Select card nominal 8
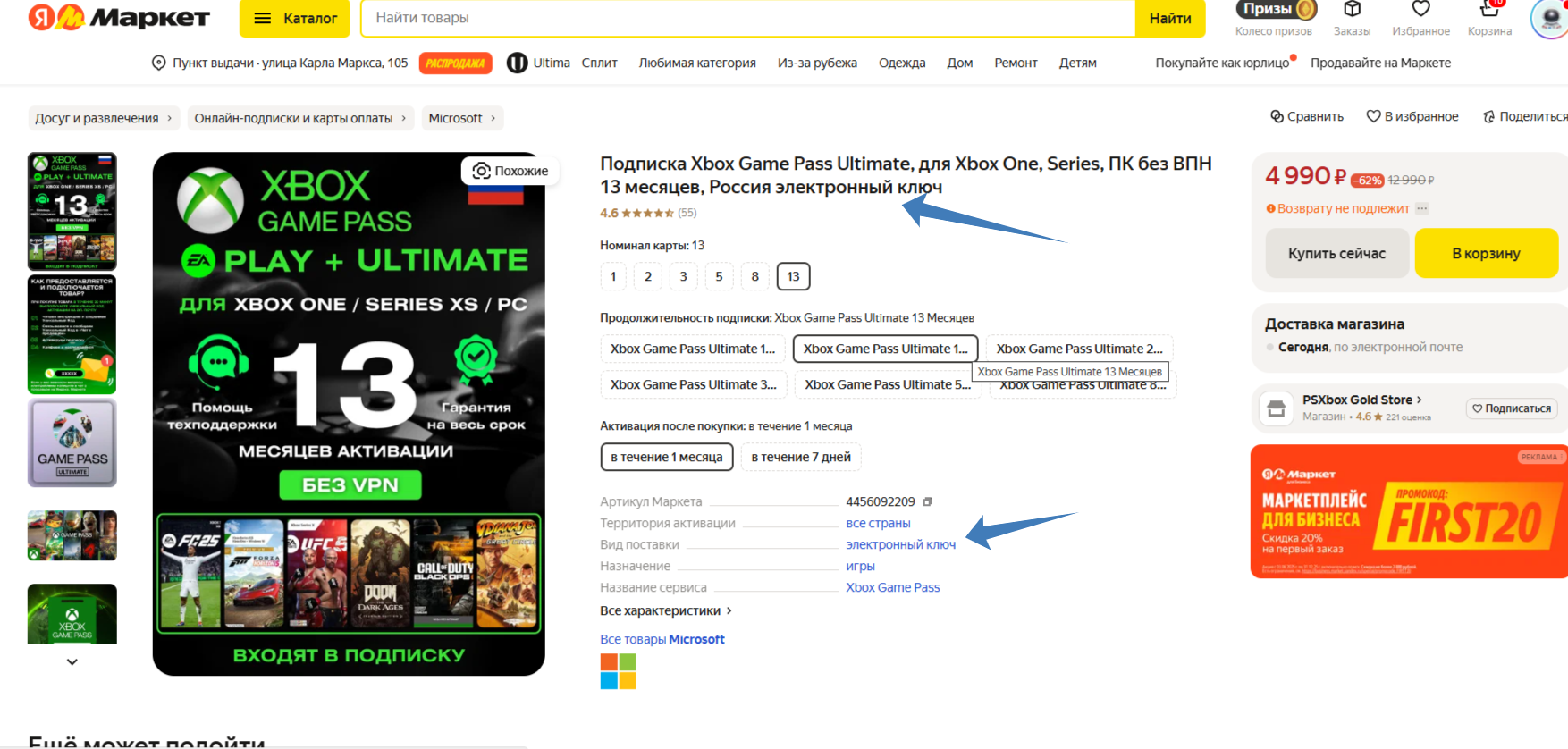The width and height of the screenshot is (1568, 749). tap(755, 276)
